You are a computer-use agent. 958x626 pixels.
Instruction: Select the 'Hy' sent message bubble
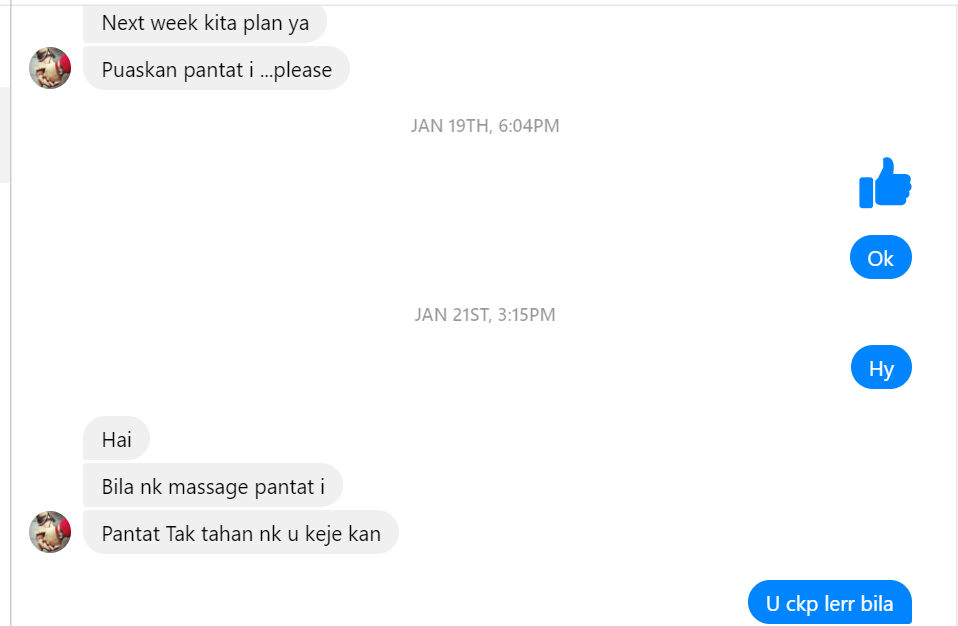(881, 367)
